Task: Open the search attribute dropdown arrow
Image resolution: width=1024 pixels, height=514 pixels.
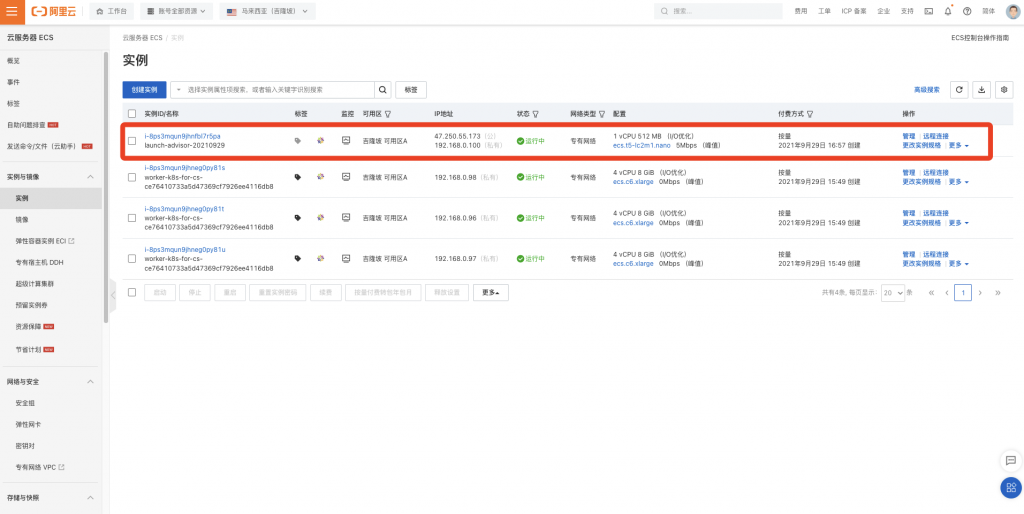Action: pyautogui.click(x=178, y=89)
